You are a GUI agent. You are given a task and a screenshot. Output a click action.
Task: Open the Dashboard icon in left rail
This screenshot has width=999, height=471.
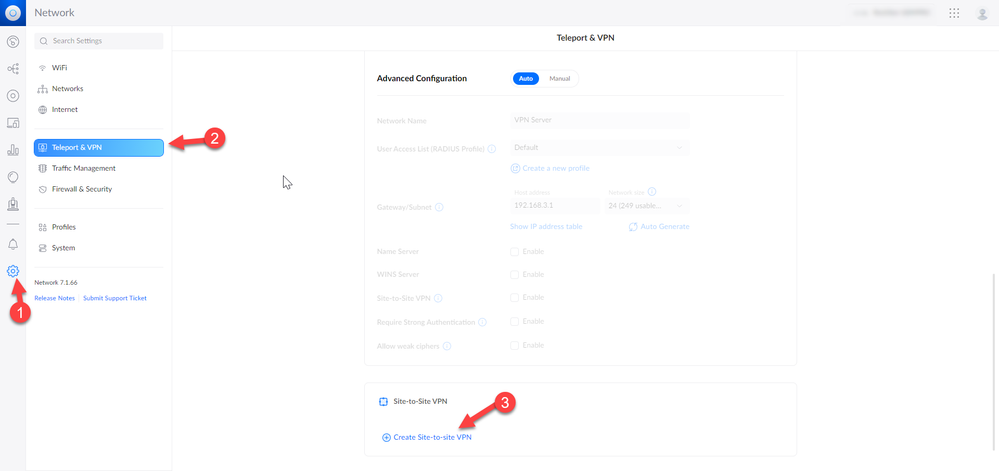point(13,42)
